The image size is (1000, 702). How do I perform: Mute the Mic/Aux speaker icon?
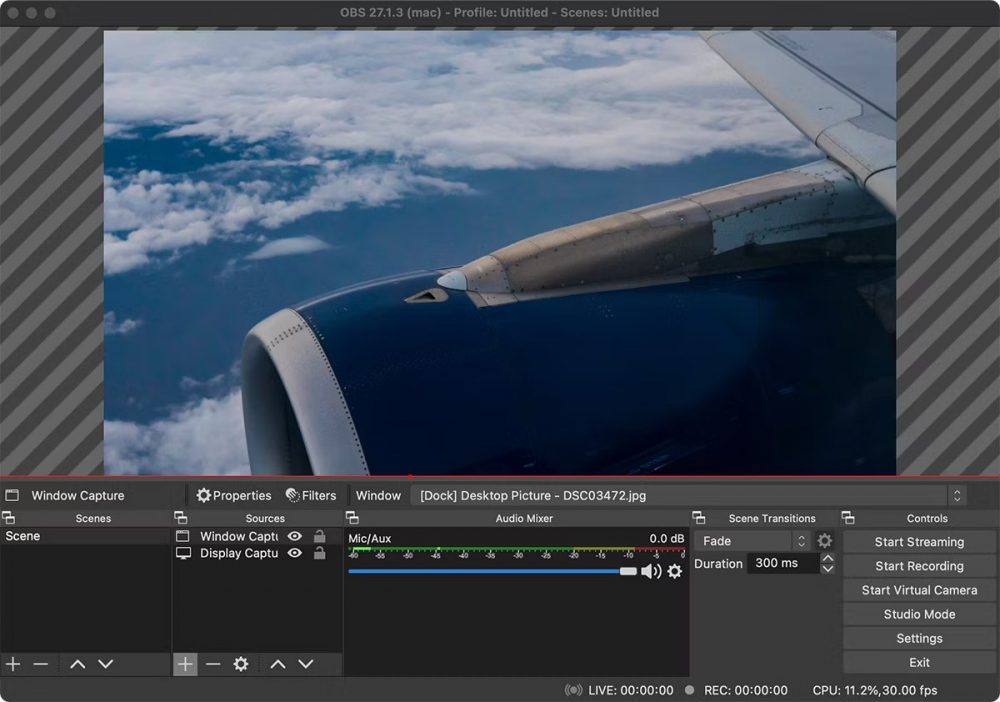pyautogui.click(x=651, y=571)
